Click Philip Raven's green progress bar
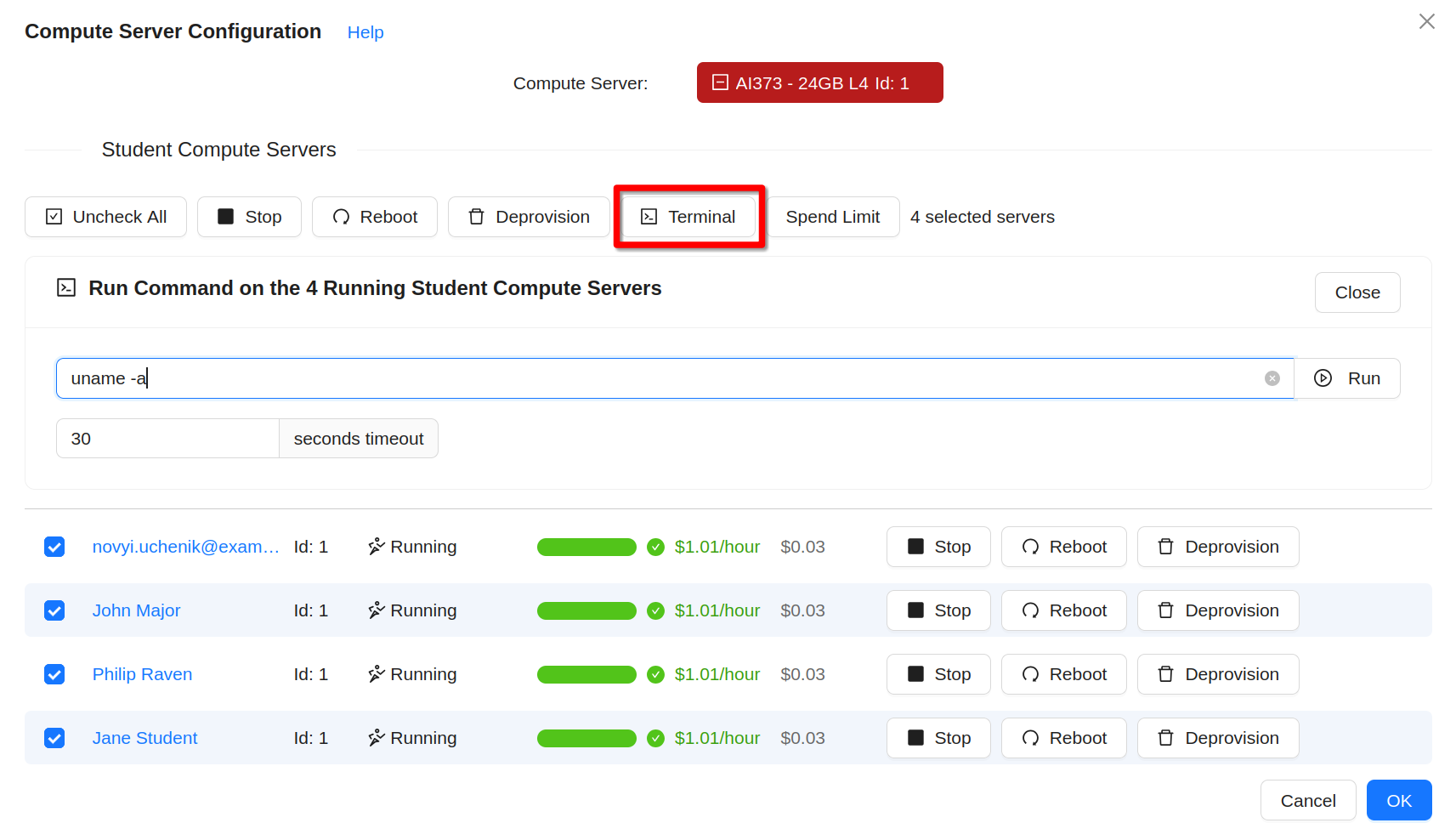1456x840 pixels. (586, 674)
